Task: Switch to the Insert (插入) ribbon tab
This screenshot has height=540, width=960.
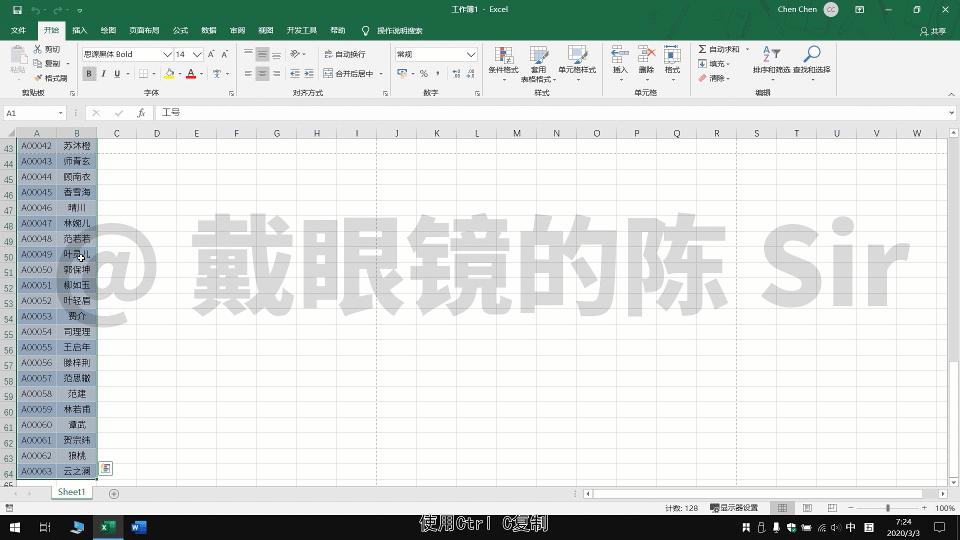Action: 80,30
